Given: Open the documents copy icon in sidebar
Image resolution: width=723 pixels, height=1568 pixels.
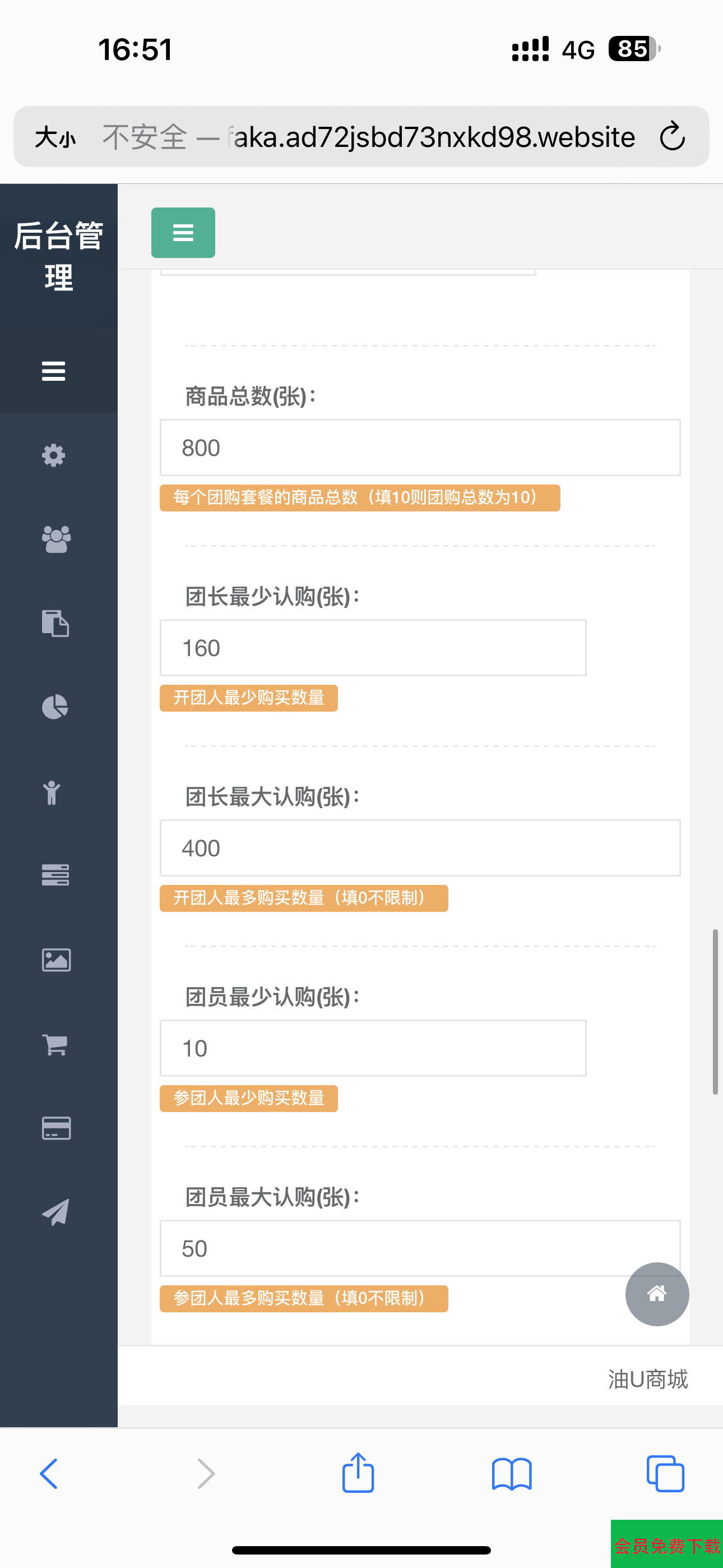Looking at the screenshot, I should [55, 622].
